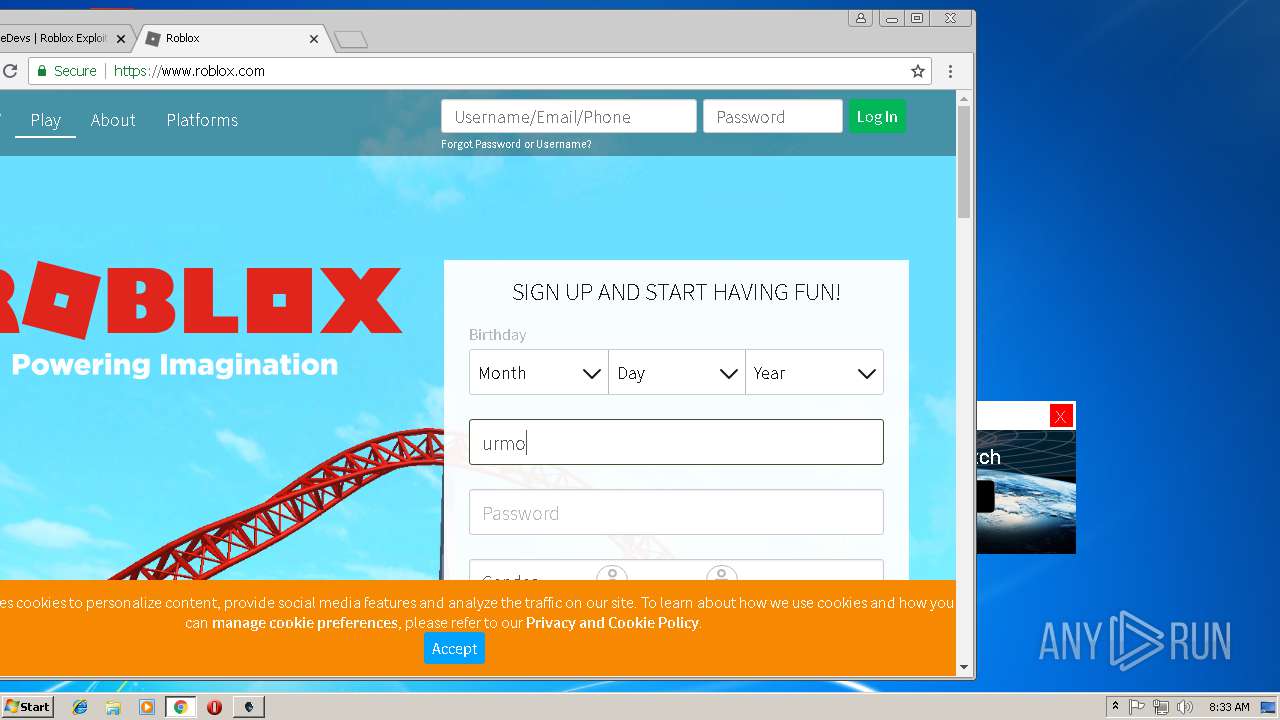Open Forgot Password or Username link

(x=516, y=145)
